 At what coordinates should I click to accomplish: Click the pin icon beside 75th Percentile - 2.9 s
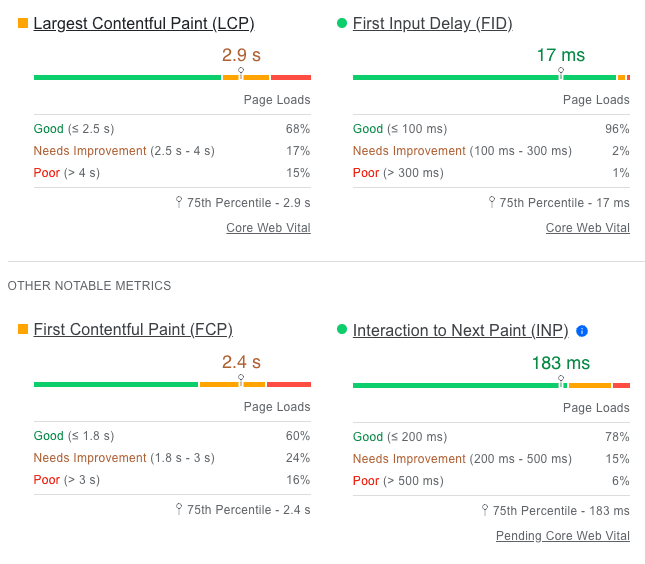click(179, 202)
